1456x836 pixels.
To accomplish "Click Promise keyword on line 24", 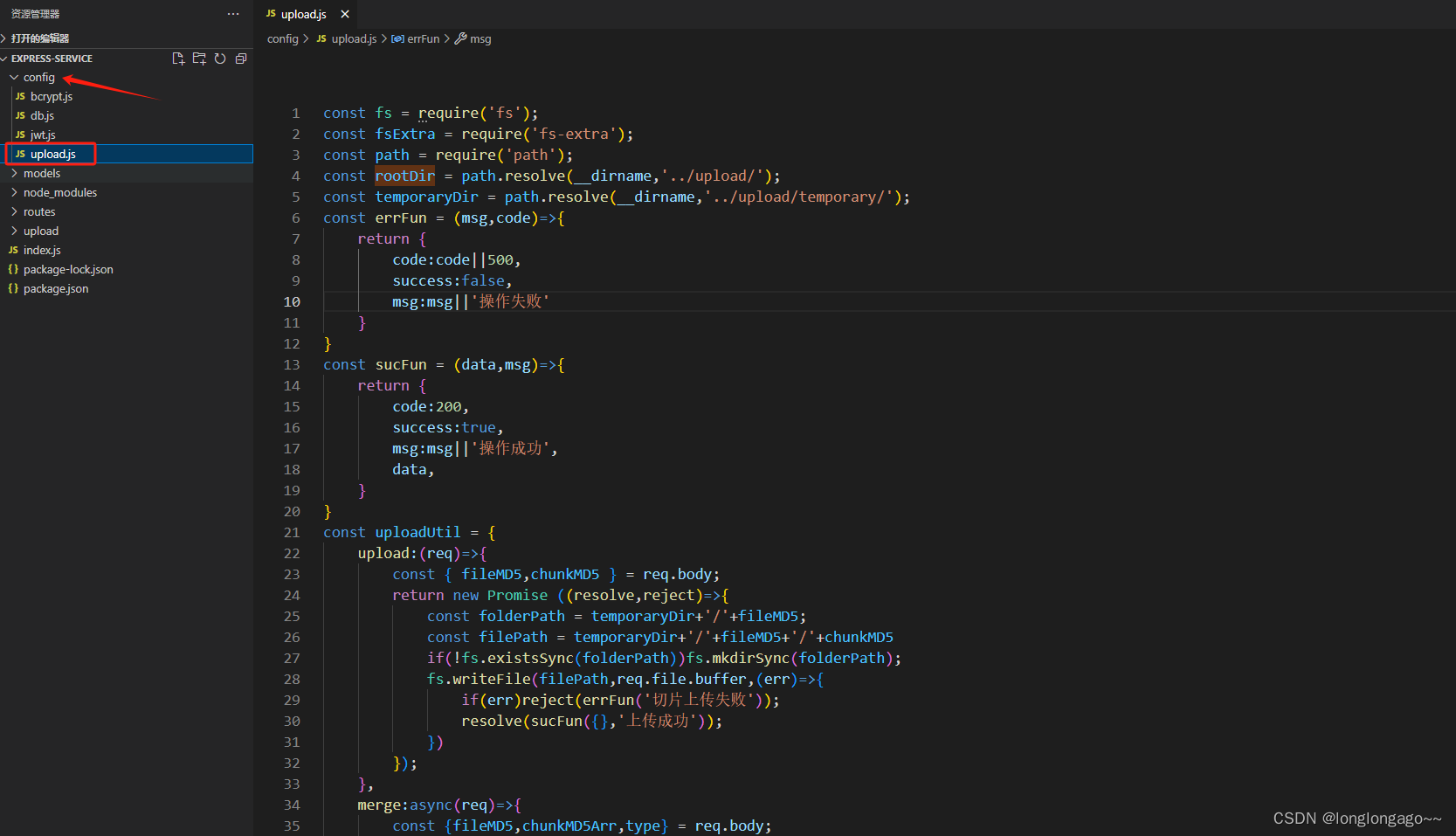I will pyautogui.click(x=517, y=595).
